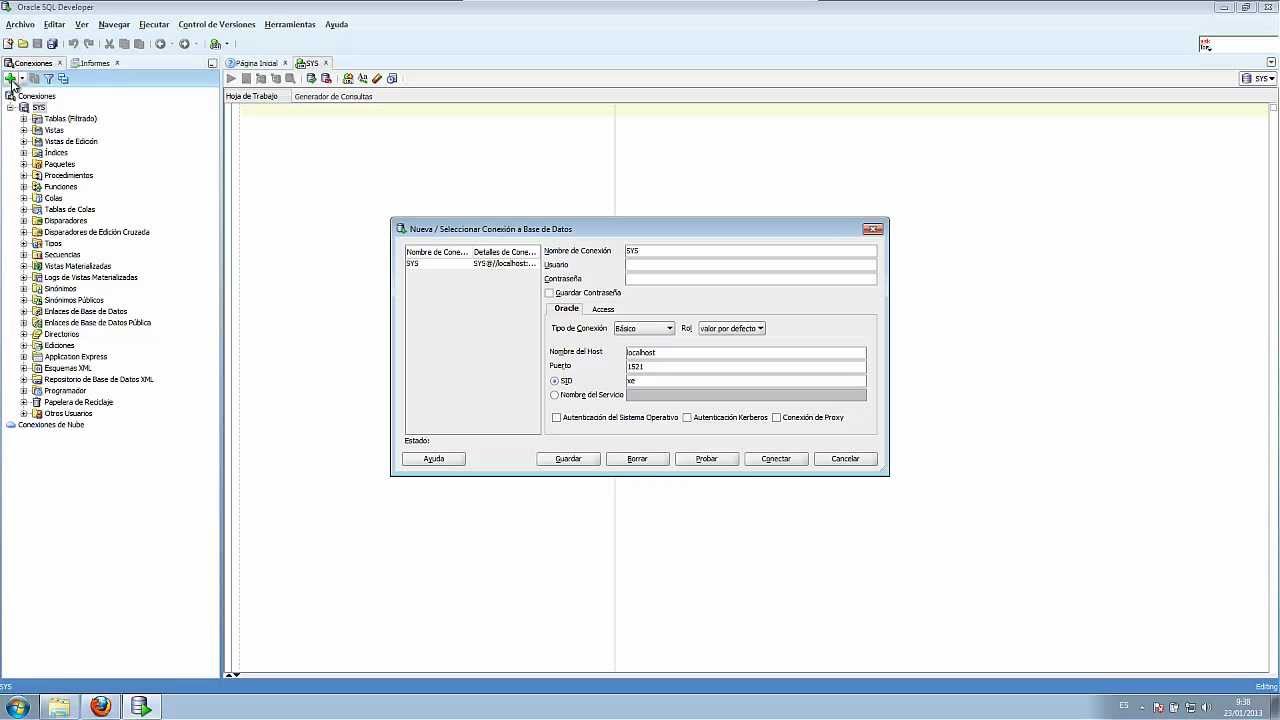Expand Otros Usuarios tree node

pos(24,413)
